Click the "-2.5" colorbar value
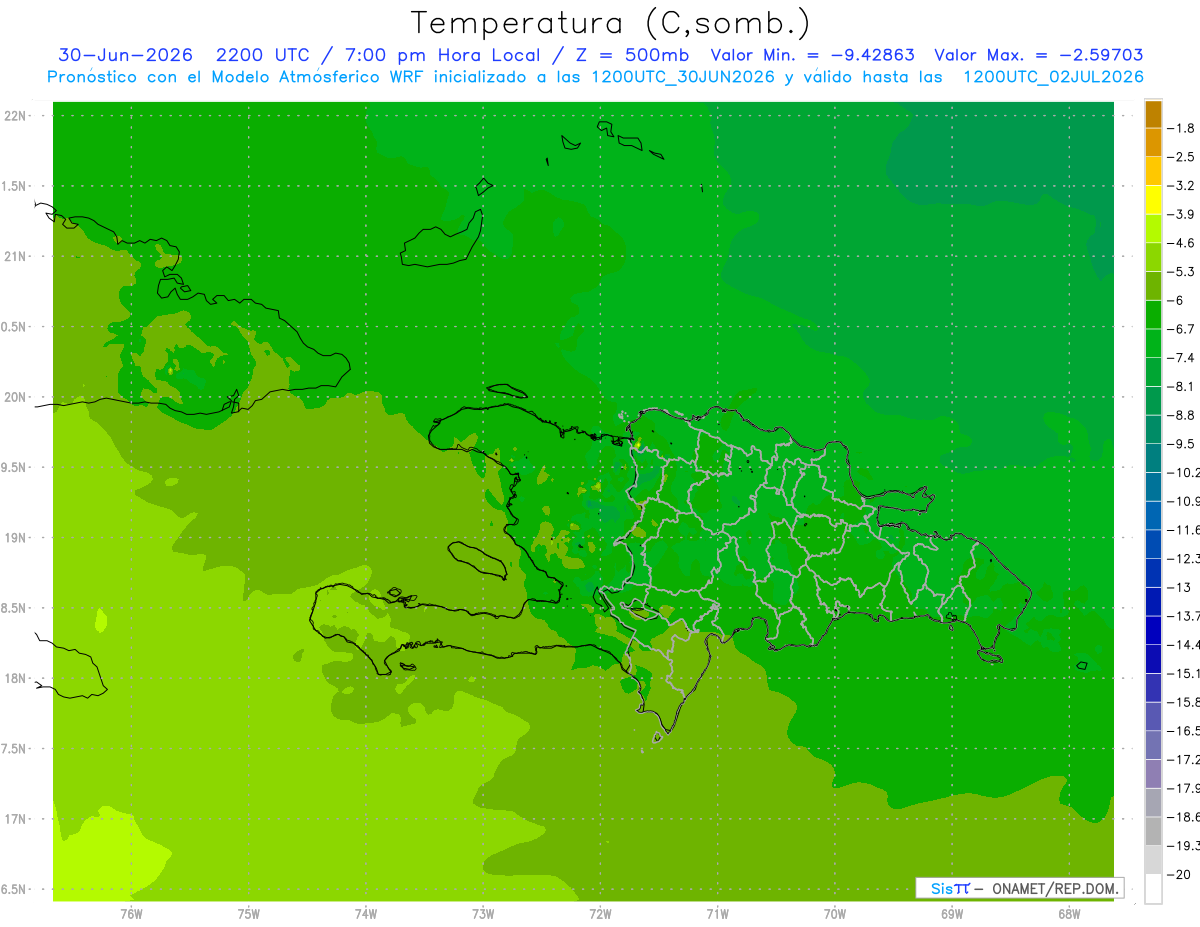This screenshot has width=1200, height=927. click(1183, 157)
